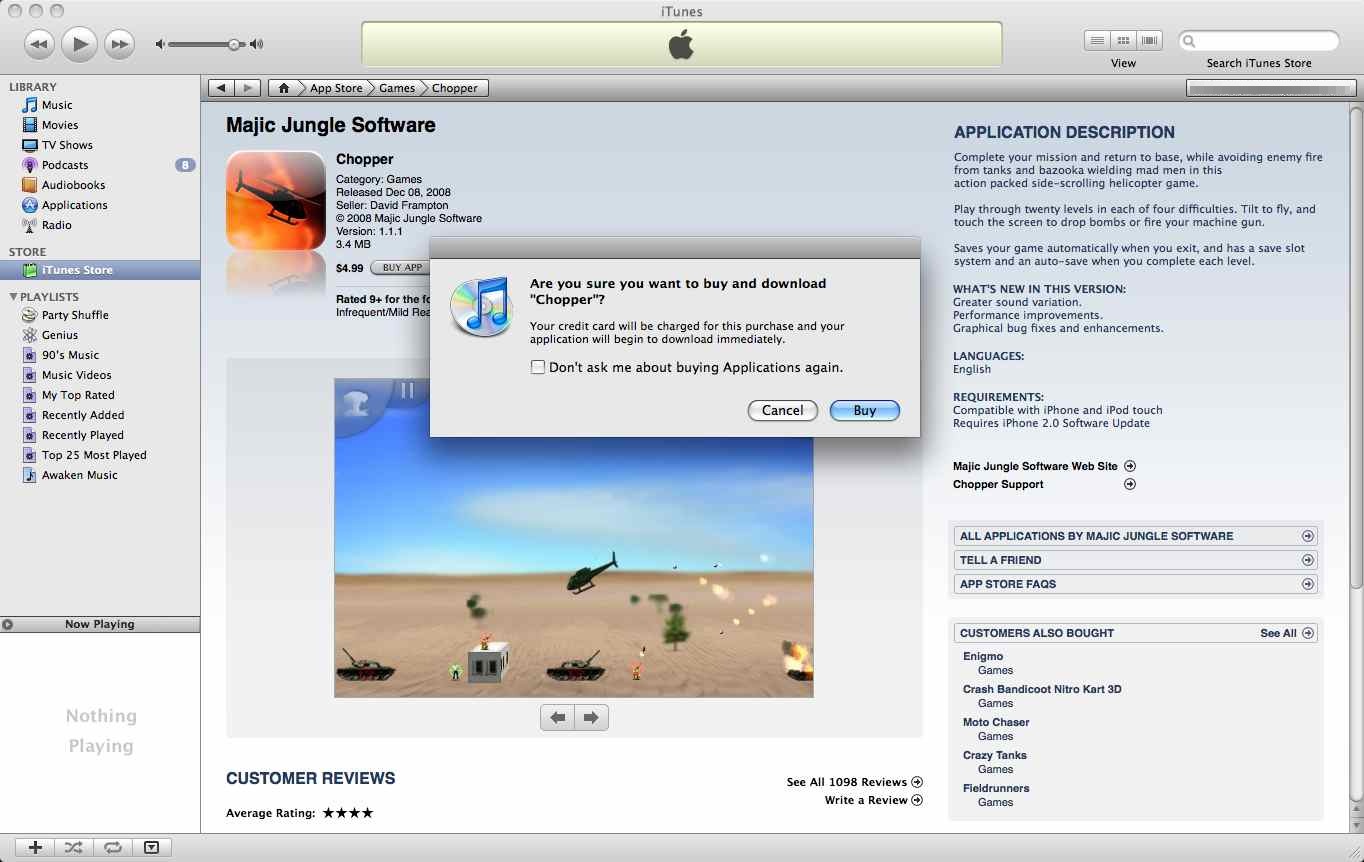Click the Now Playing panel arrow icon
This screenshot has width=1364, height=862.
pyautogui.click(x=8, y=624)
